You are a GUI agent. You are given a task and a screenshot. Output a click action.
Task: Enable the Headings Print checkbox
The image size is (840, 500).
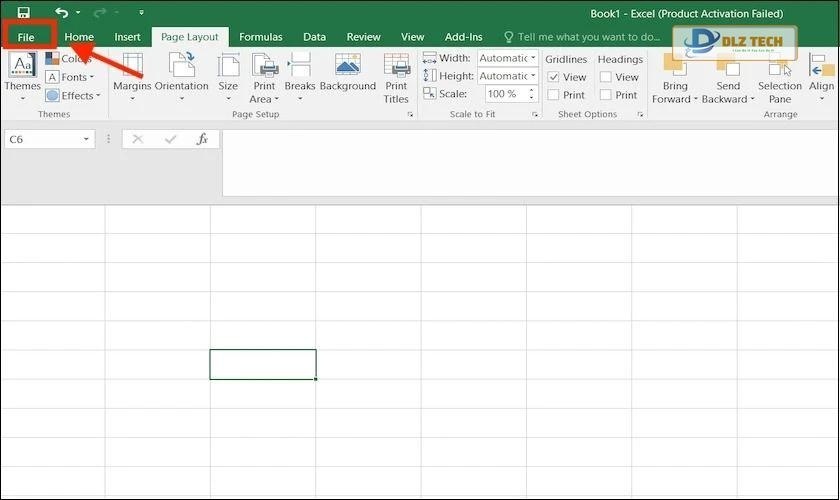605,95
